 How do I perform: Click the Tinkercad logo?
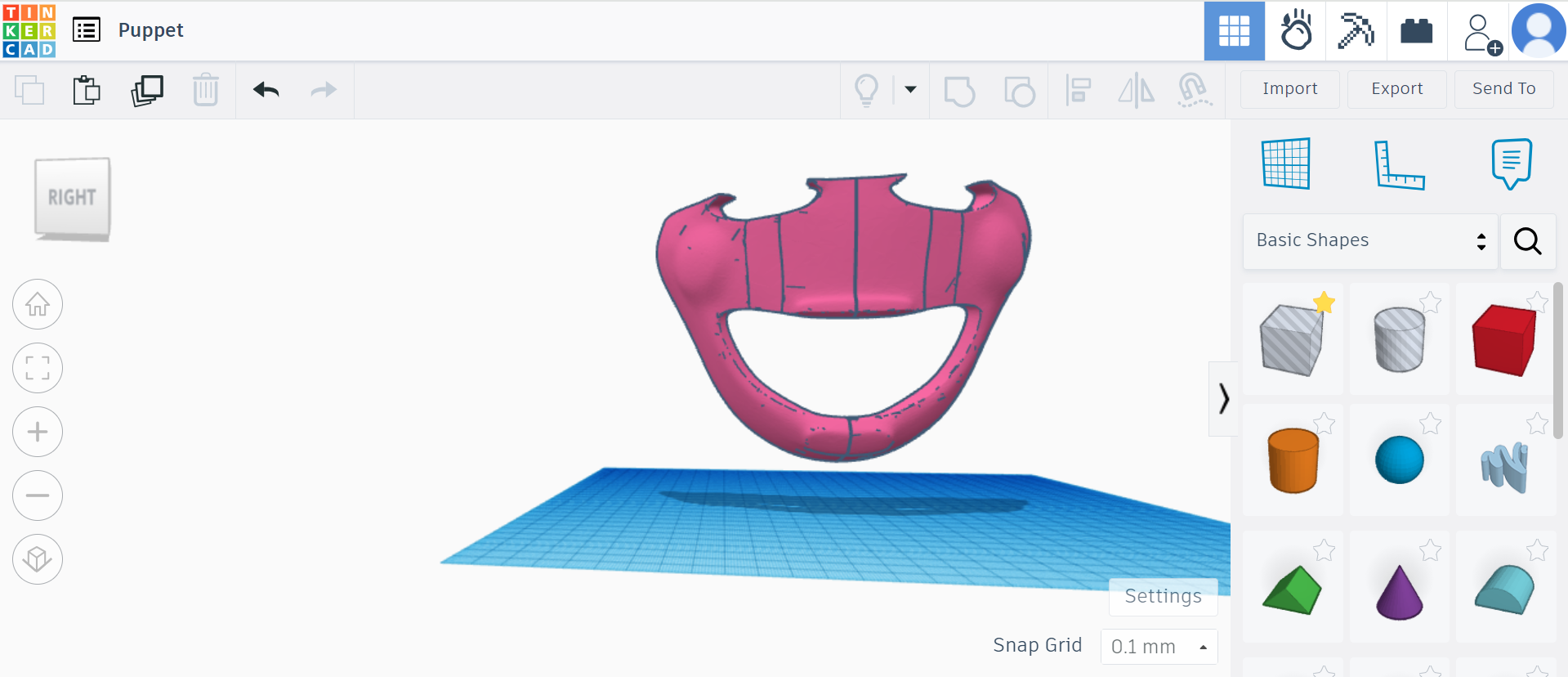29,30
